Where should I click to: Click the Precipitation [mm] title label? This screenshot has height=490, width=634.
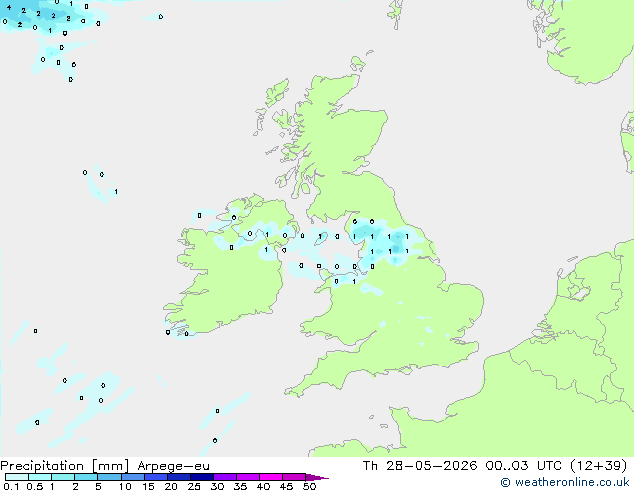65,466
